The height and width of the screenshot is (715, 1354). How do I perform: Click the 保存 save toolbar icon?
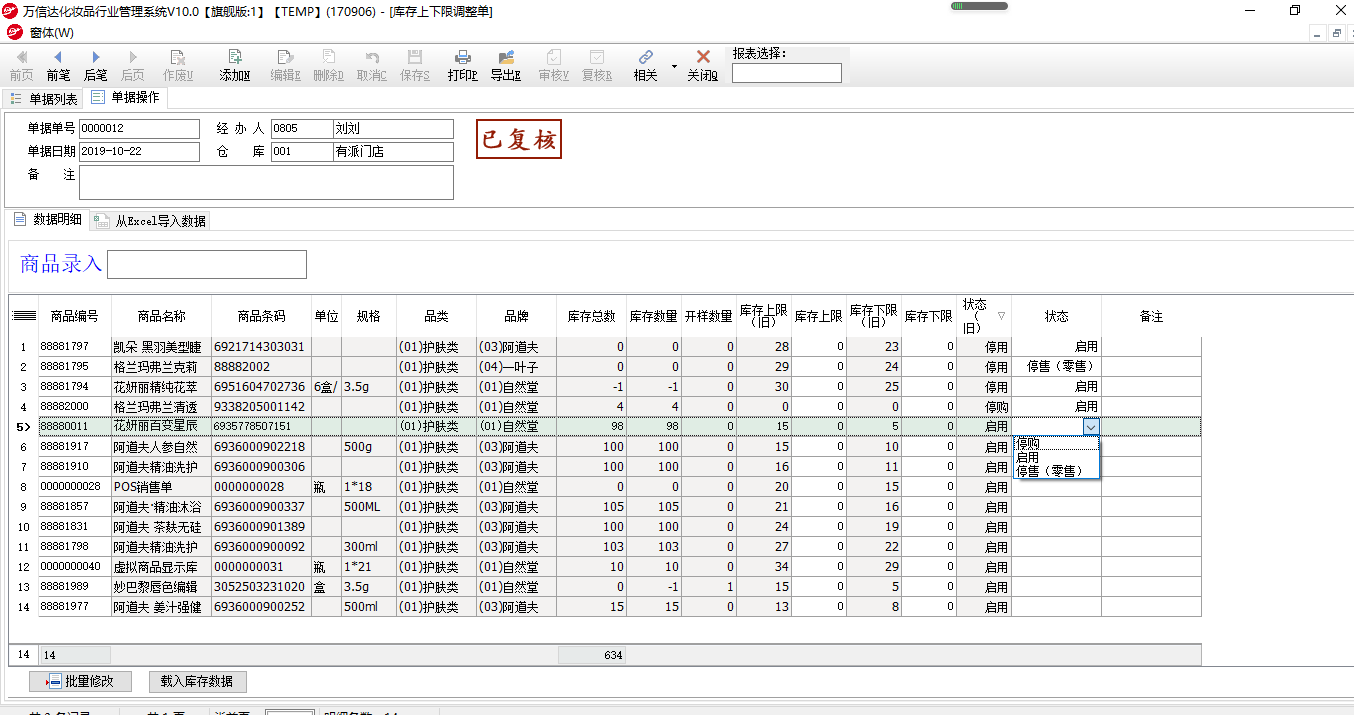click(415, 66)
